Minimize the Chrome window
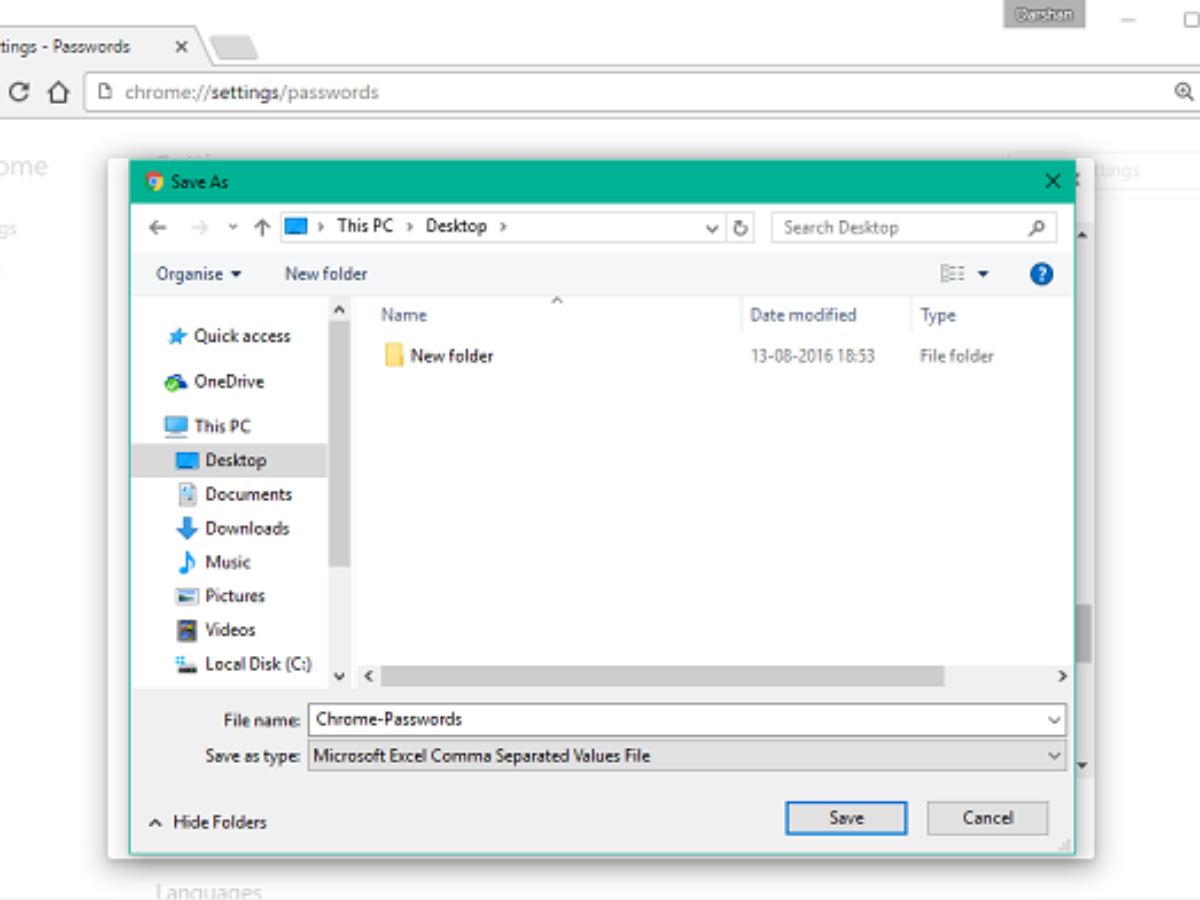 (x=1129, y=19)
